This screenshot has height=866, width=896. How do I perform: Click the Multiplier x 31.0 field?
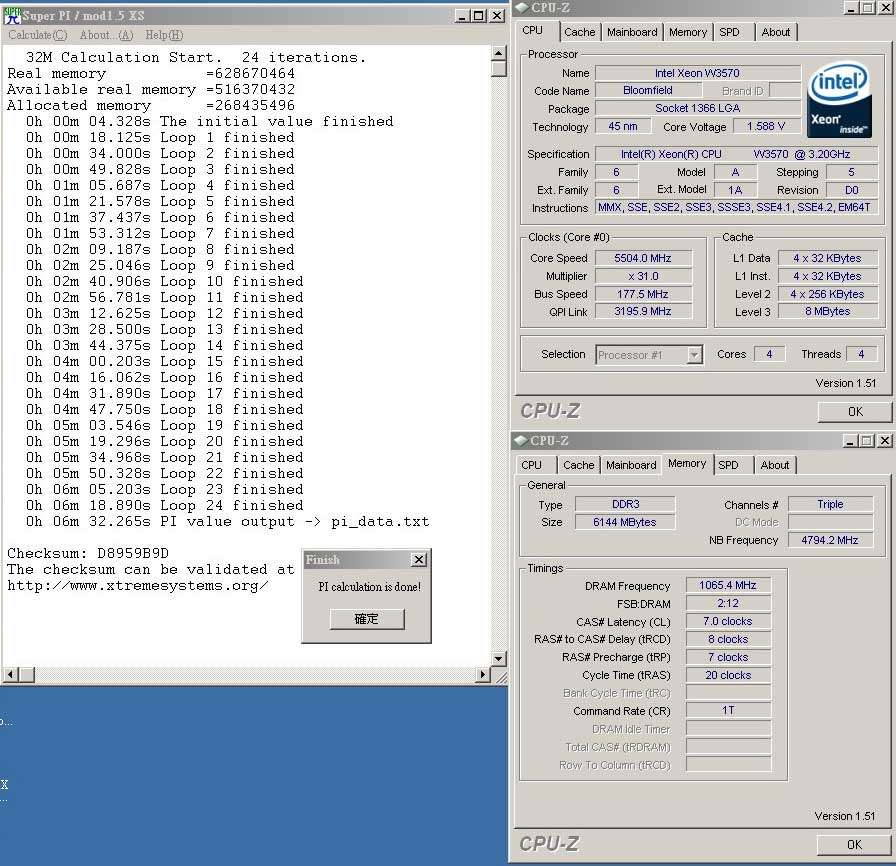click(643, 276)
